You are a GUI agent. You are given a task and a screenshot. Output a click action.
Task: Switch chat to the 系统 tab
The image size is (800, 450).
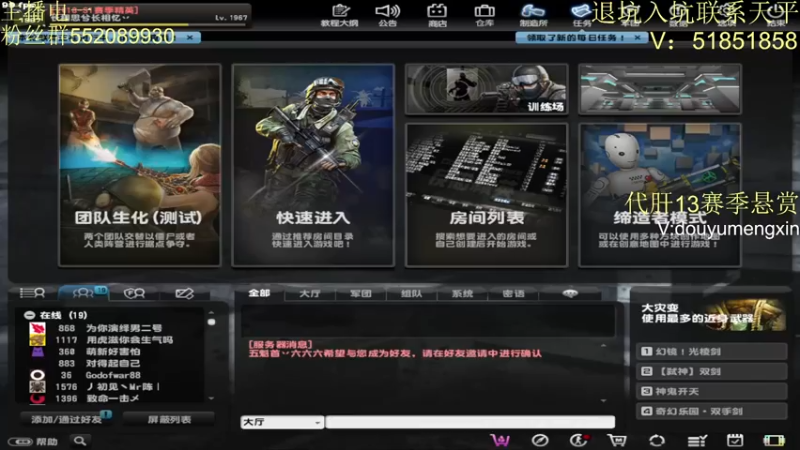pos(462,293)
